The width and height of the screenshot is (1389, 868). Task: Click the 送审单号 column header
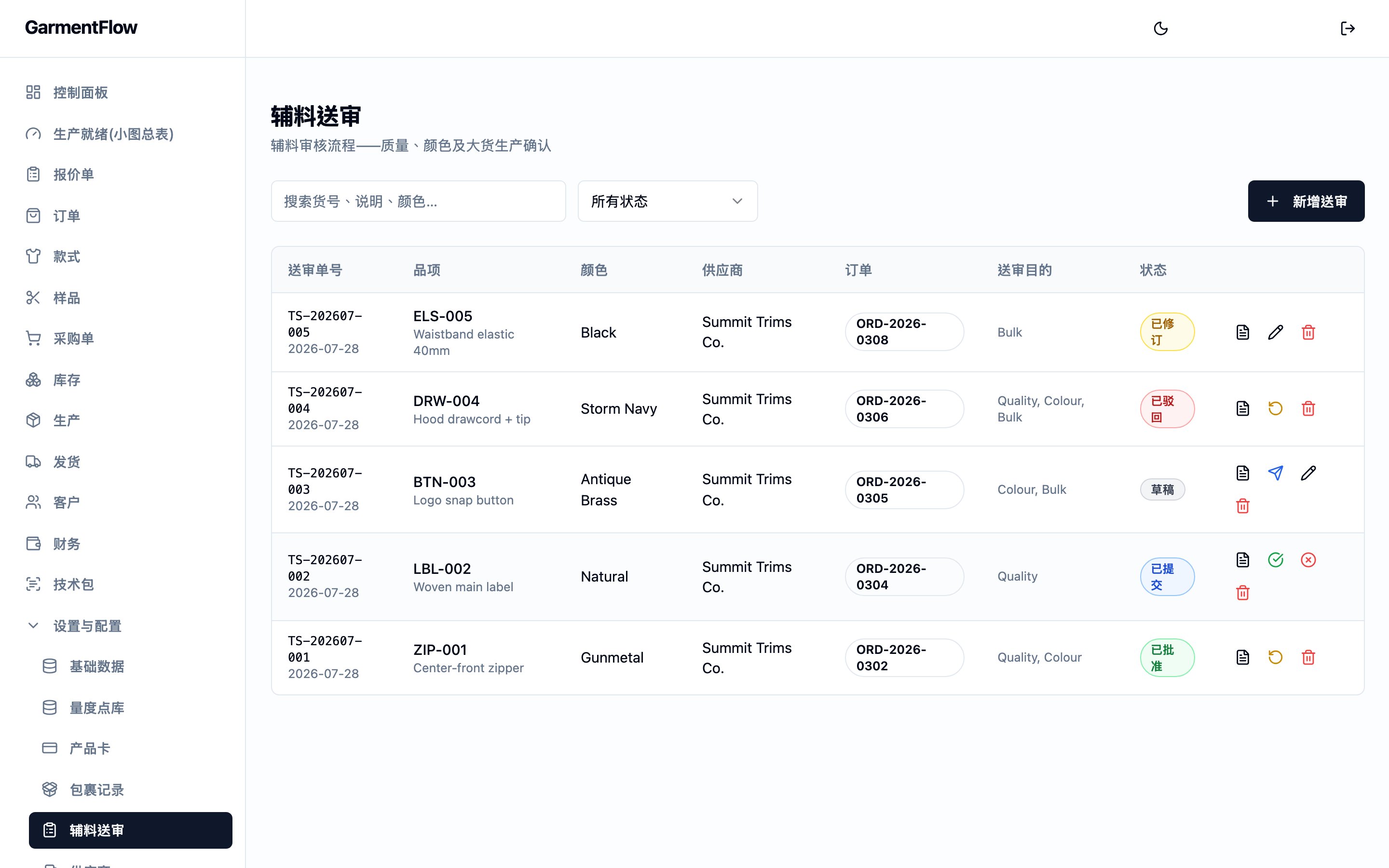[x=315, y=271]
